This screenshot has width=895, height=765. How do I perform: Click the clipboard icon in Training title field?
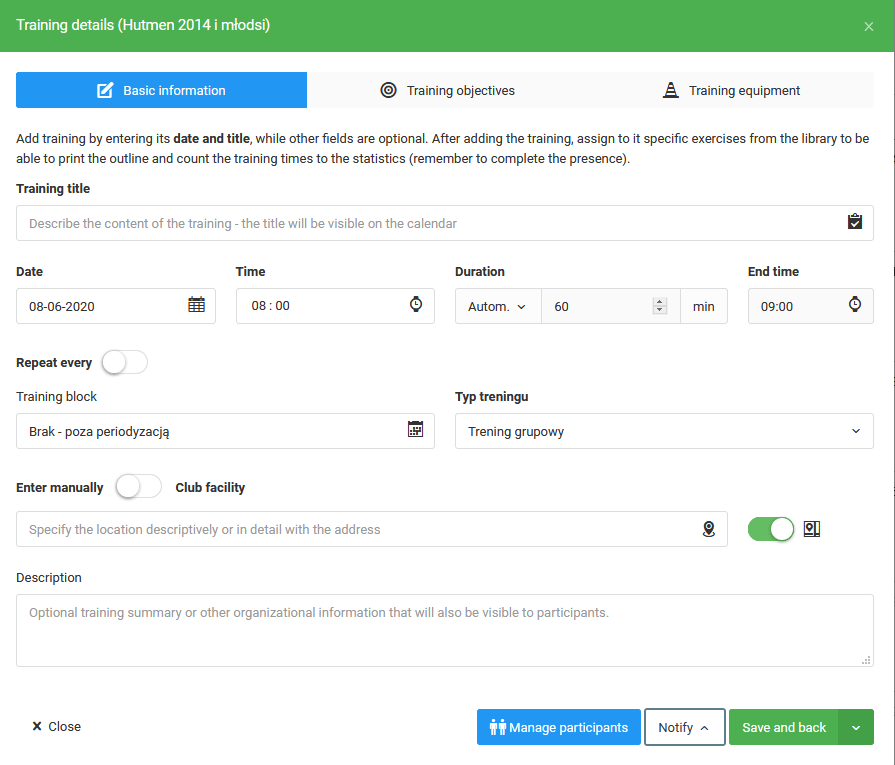click(854, 222)
